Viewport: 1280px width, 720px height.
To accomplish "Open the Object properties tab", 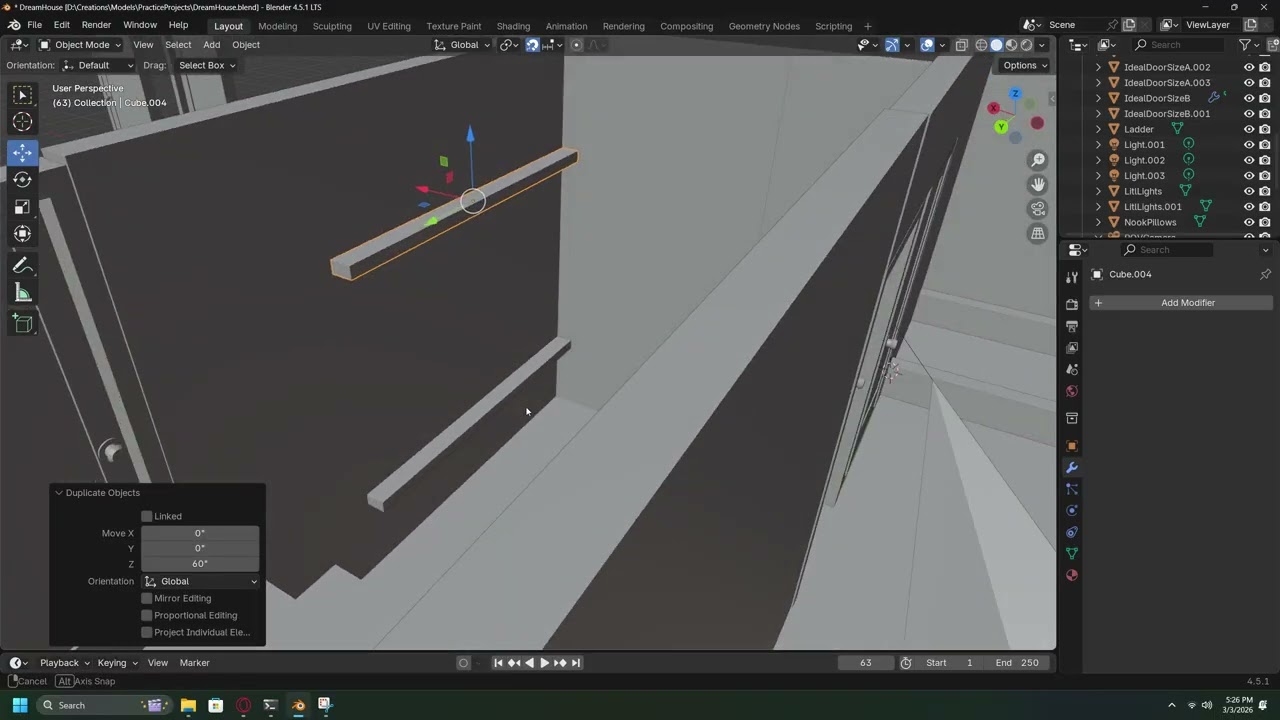I will (x=1072, y=446).
